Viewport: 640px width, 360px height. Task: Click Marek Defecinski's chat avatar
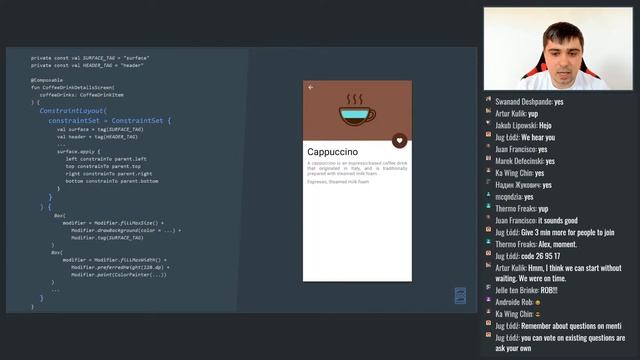click(488, 158)
